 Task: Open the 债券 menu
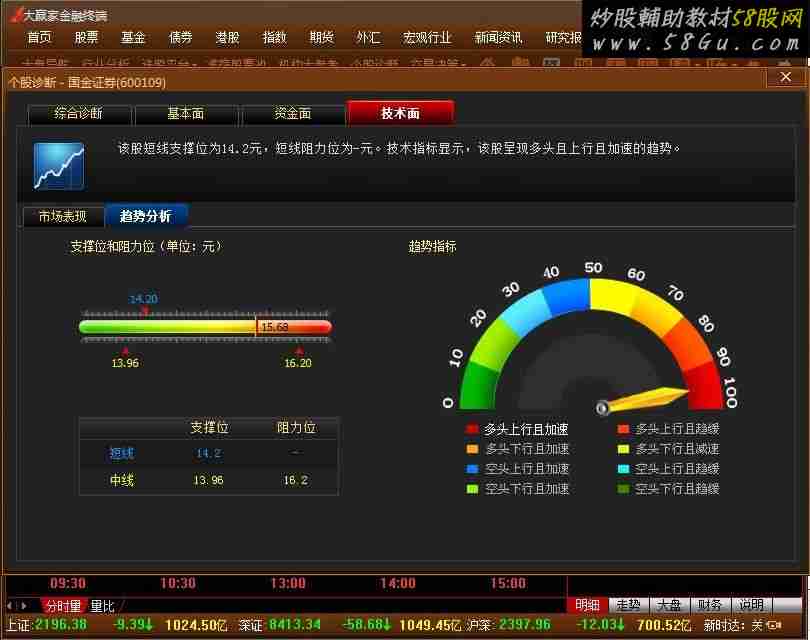click(x=180, y=37)
